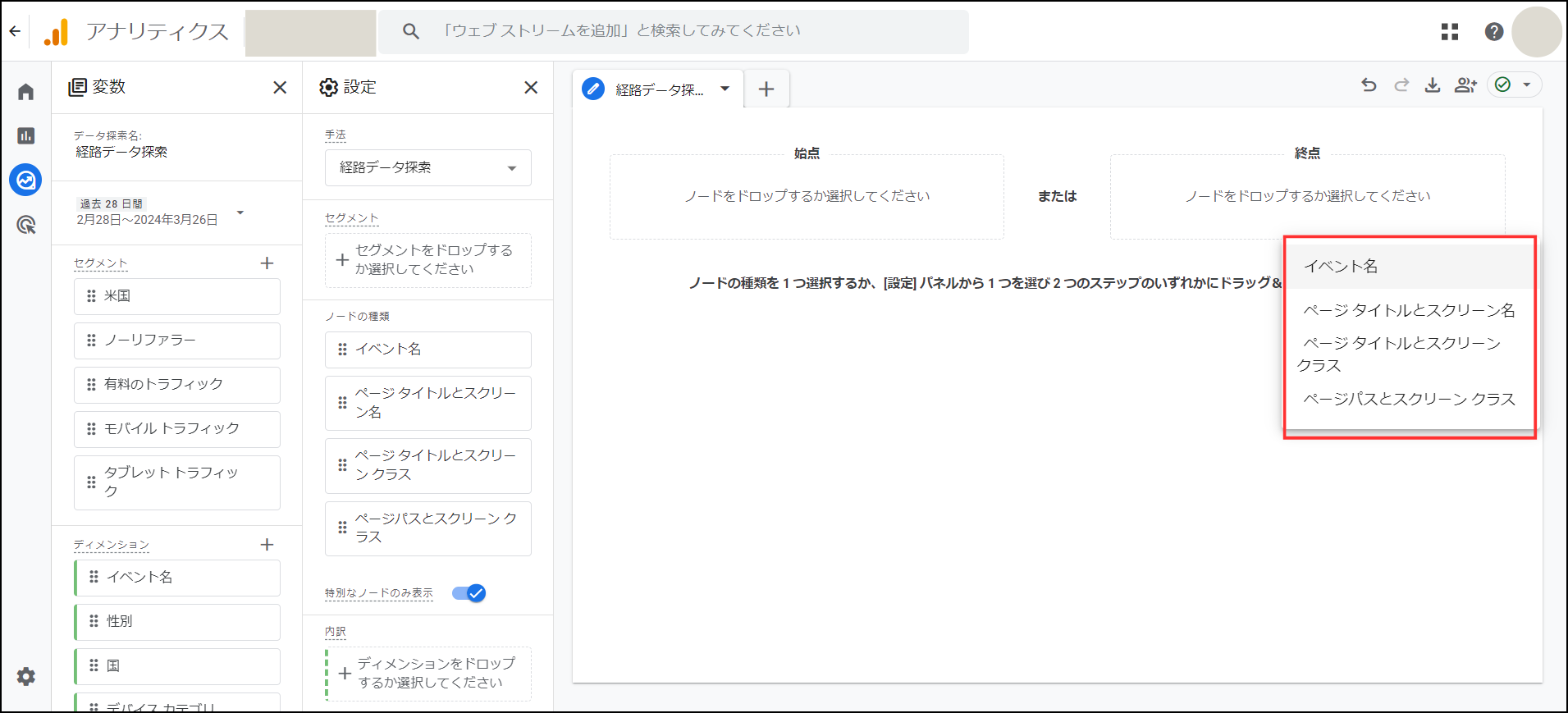Open the Help question mark icon

pyautogui.click(x=1494, y=32)
